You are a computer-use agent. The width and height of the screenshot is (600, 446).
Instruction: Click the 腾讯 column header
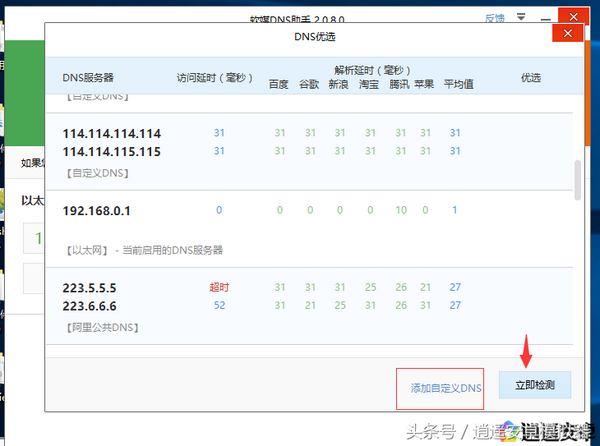[399, 84]
